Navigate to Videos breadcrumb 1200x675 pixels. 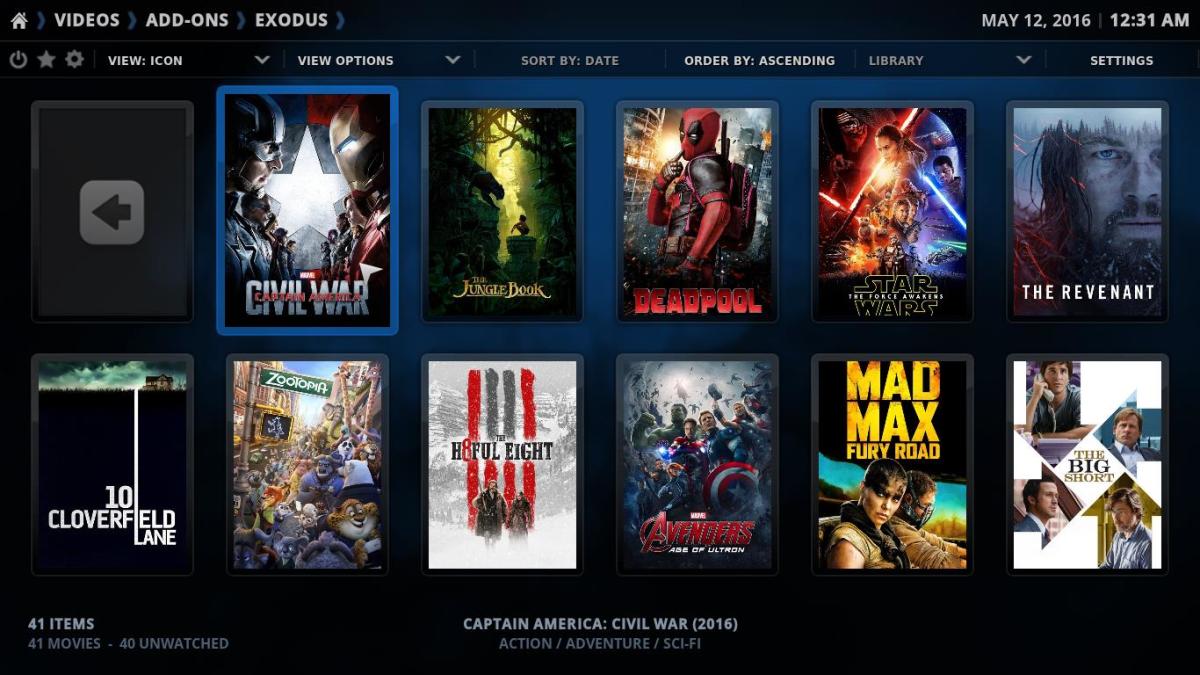coord(87,20)
